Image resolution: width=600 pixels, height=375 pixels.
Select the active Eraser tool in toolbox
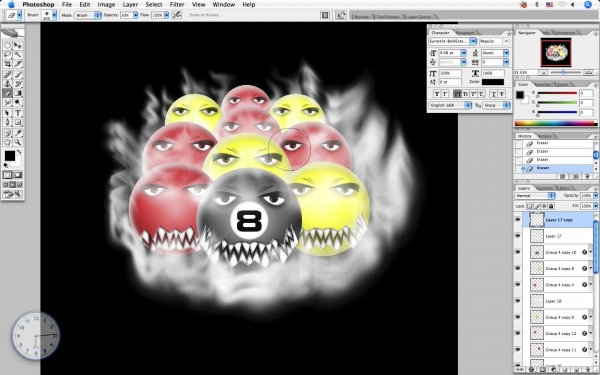click(8, 93)
